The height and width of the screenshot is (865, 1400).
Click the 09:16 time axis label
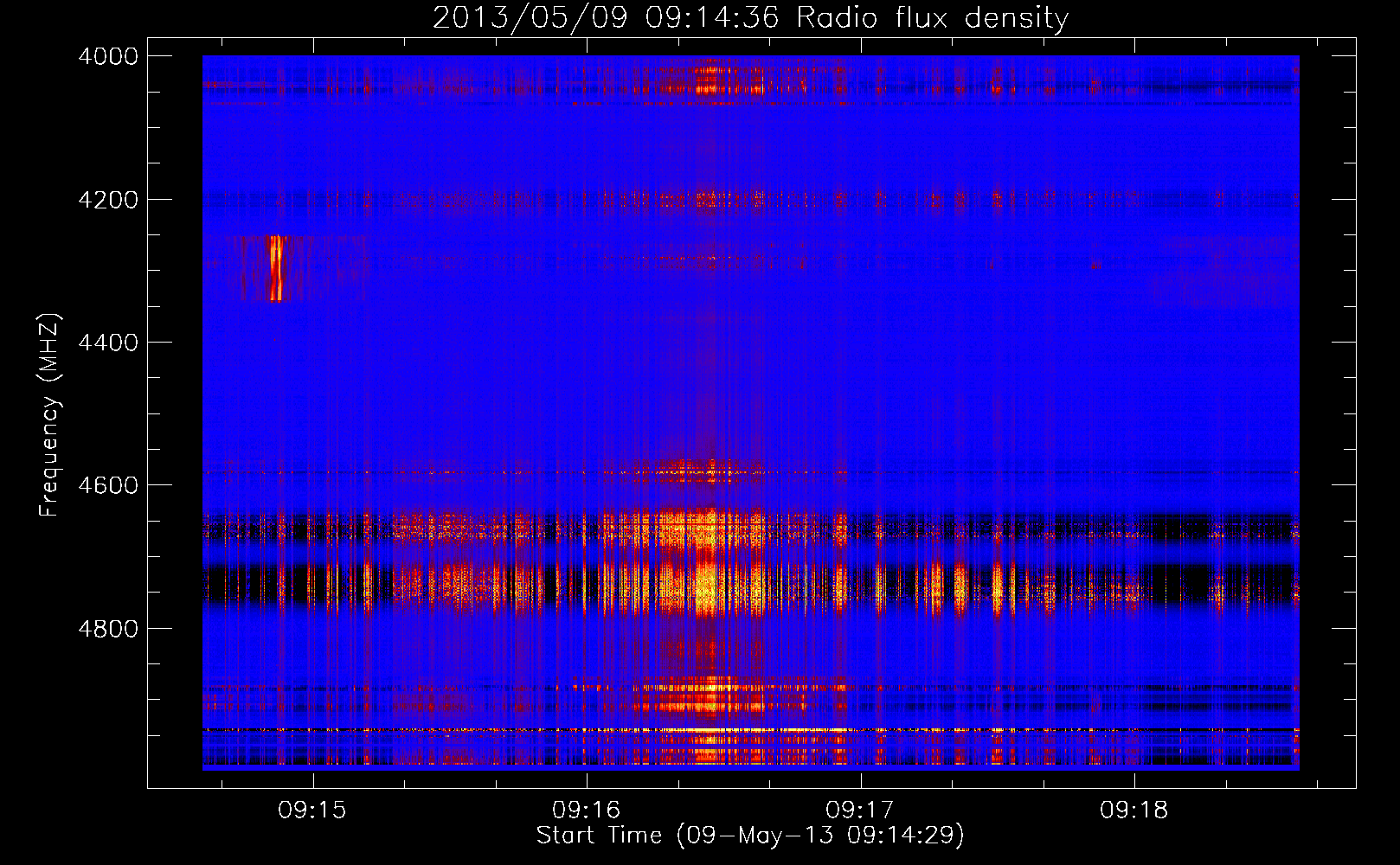(x=586, y=810)
